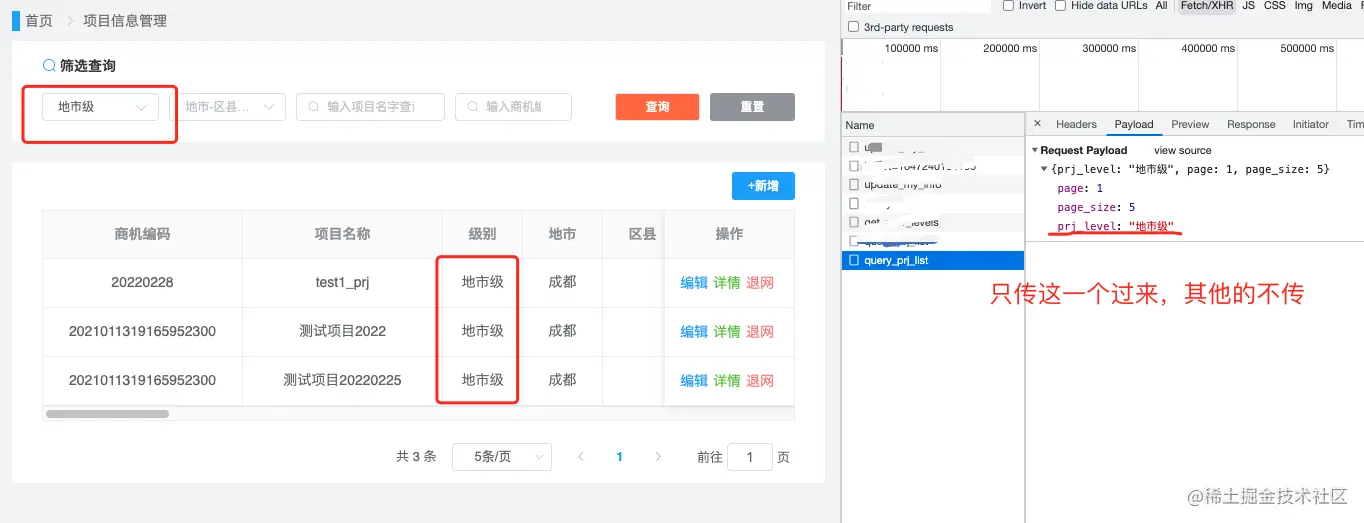Click the 400000 ms timeline marker
1364x523 pixels.
pos(1209,48)
